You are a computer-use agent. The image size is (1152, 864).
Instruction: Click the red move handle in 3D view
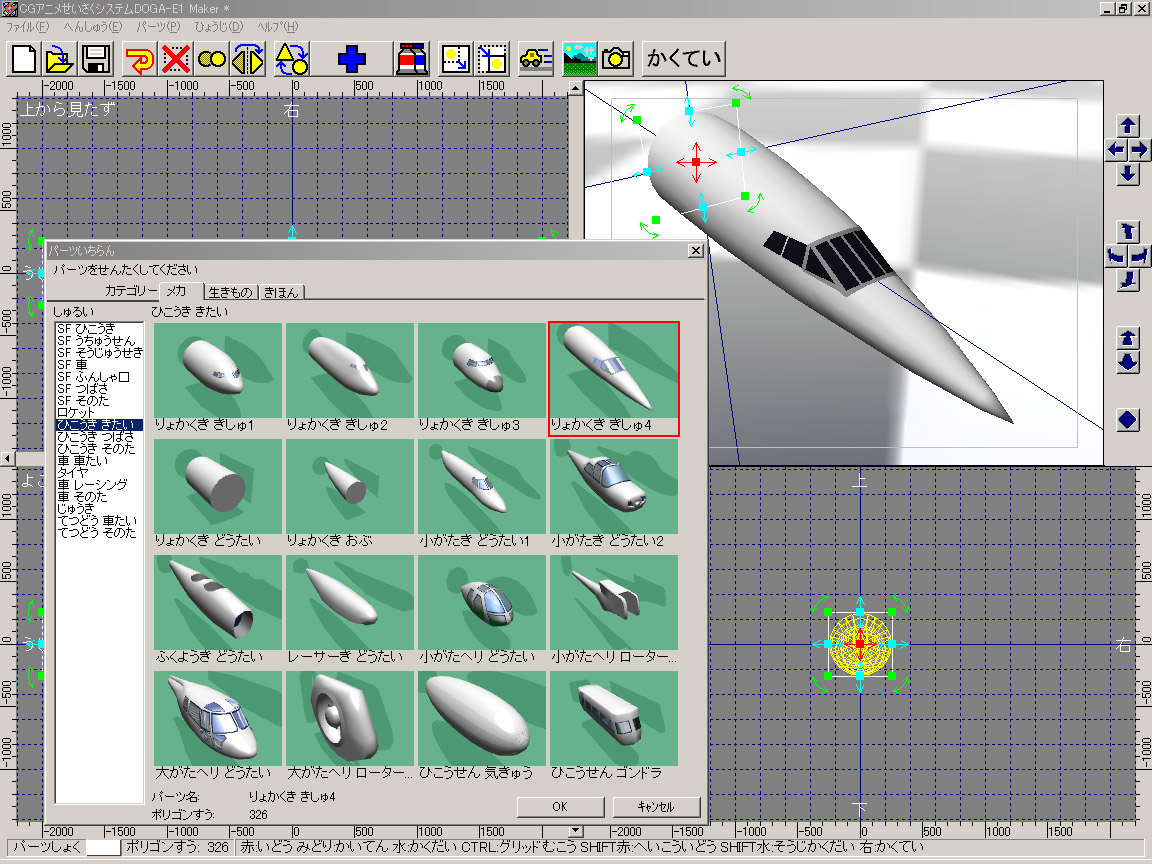click(696, 162)
